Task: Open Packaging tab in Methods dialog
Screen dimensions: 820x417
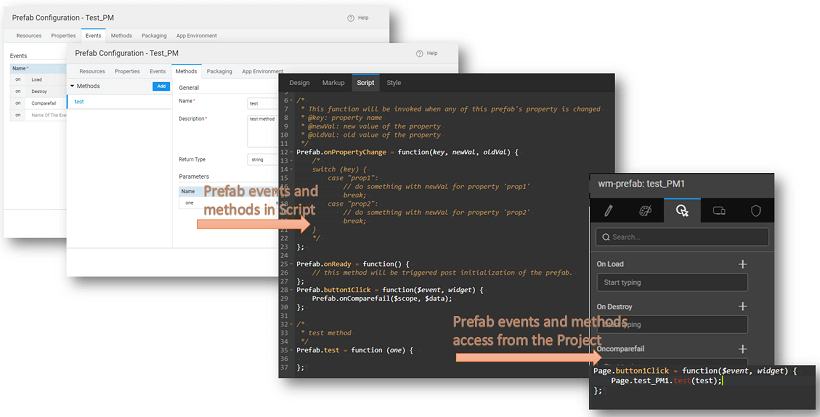Action: tap(219, 71)
